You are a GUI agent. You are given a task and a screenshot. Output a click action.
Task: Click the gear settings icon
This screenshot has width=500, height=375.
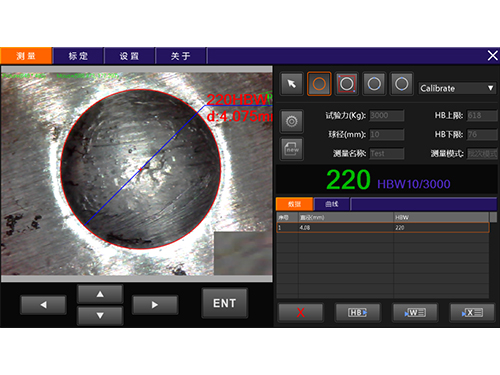click(x=292, y=121)
